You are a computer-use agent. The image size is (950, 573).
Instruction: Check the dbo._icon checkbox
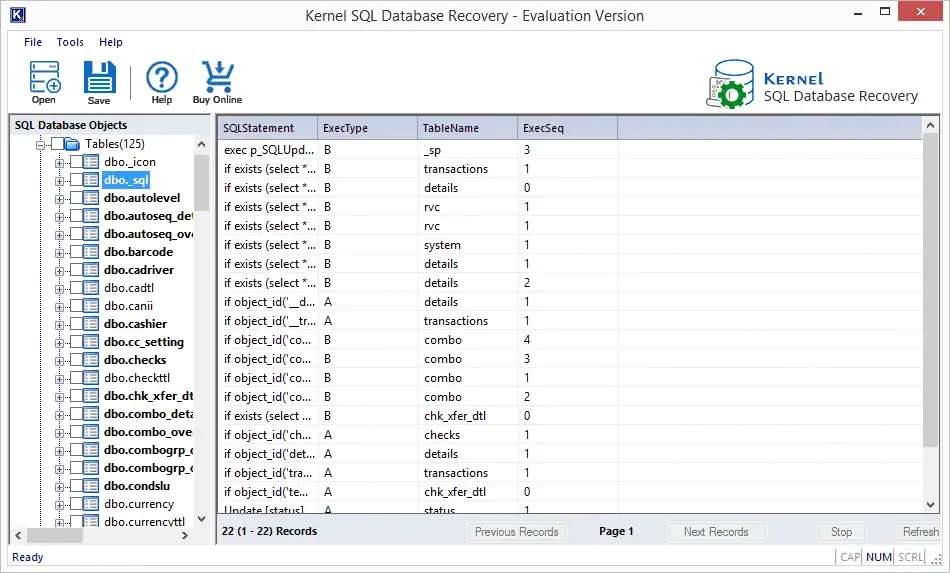click(76, 162)
